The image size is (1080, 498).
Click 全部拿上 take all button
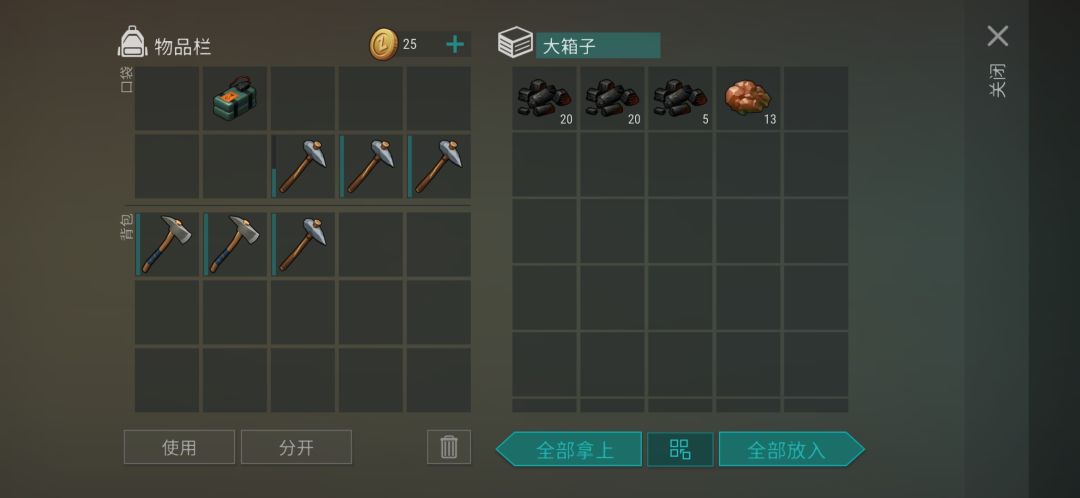(570, 450)
